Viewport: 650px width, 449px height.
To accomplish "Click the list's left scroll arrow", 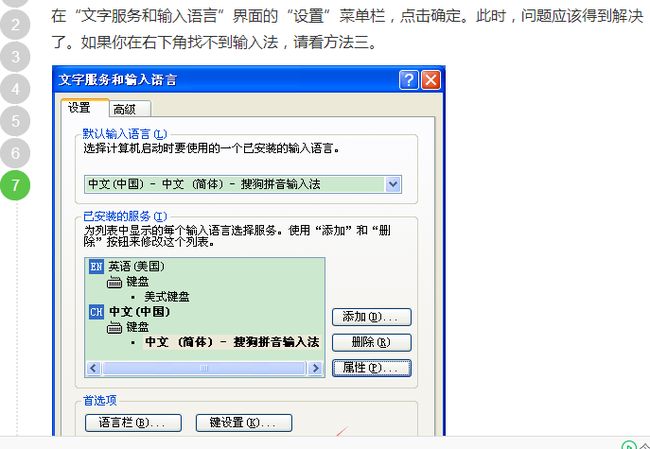I will (94, 368).
